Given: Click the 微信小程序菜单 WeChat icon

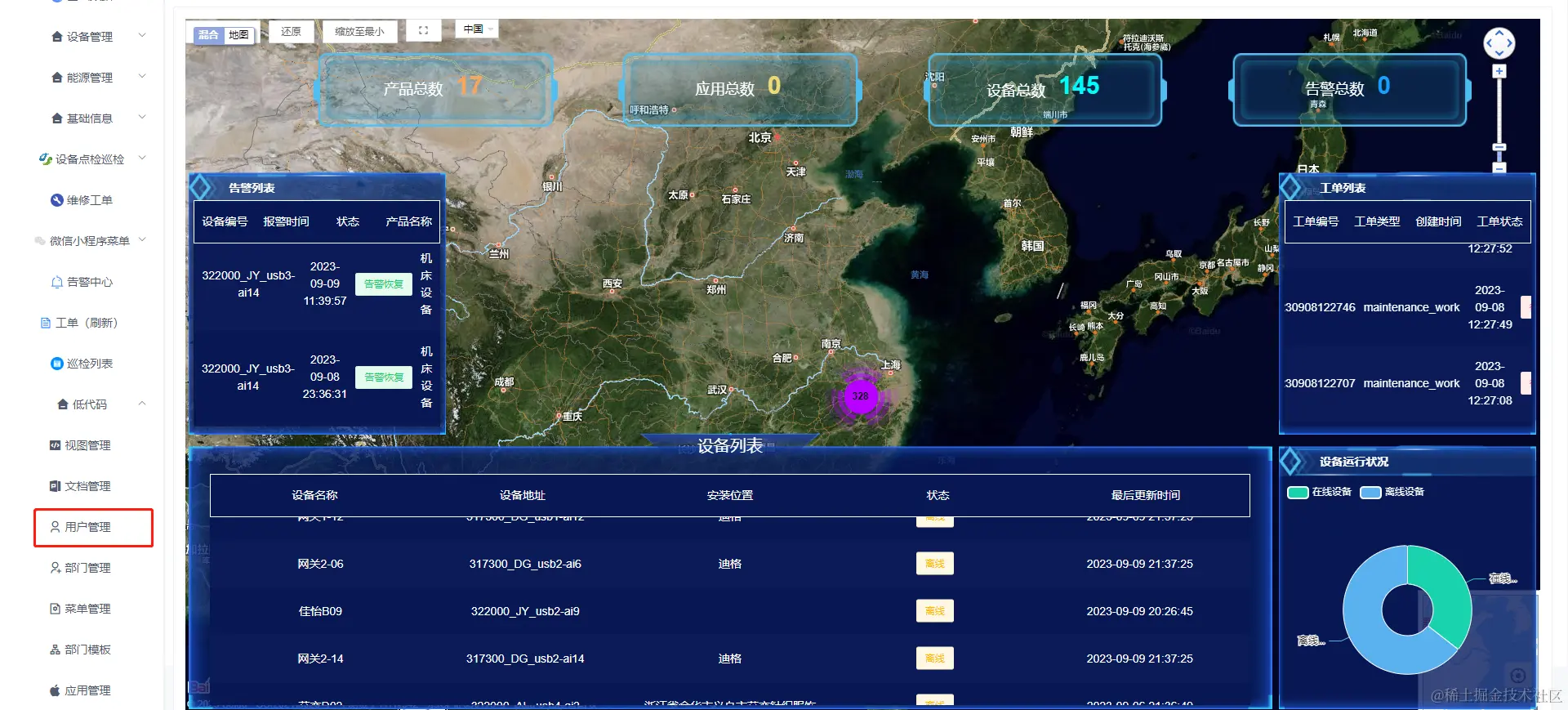Looking at the screenshot, I should 40,240.
